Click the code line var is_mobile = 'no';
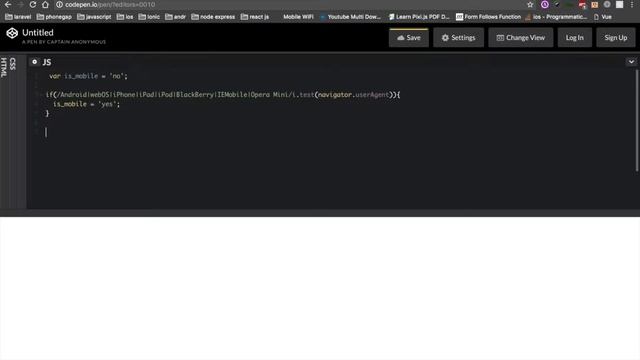 [88, 76]
